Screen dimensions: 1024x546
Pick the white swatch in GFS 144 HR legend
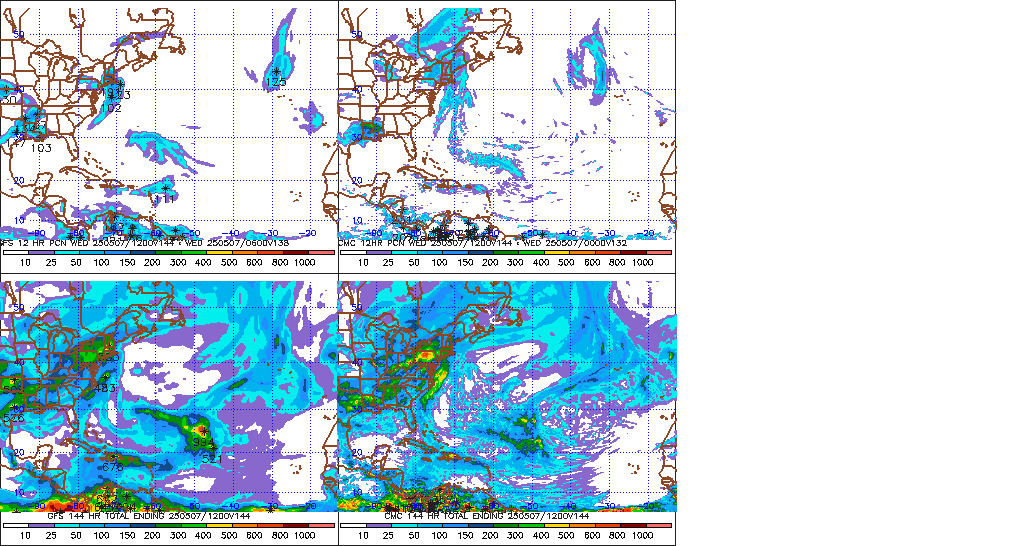coord(16,525)
